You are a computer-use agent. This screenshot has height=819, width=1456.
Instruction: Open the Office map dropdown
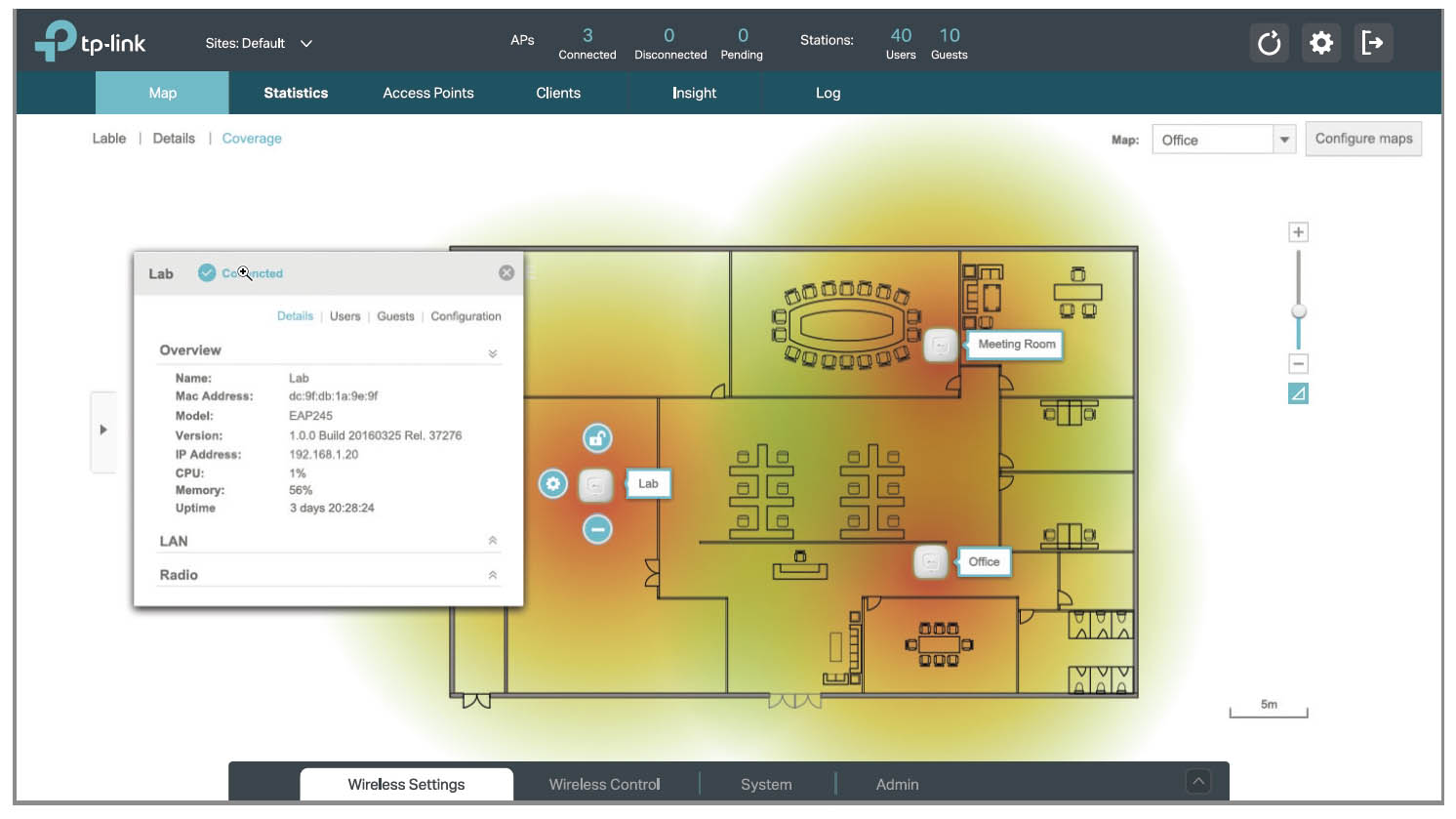point(1224,140)
